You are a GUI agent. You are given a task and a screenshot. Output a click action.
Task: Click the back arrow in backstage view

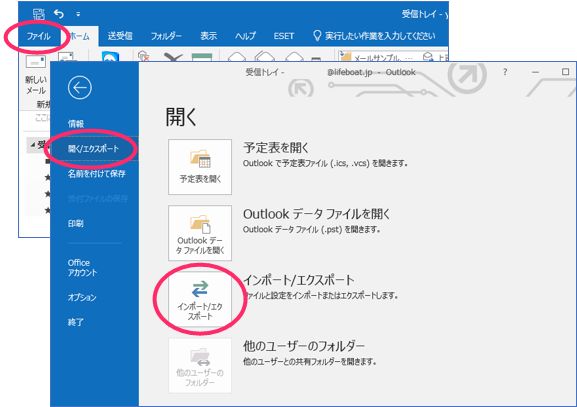click(x=79, y=88)
